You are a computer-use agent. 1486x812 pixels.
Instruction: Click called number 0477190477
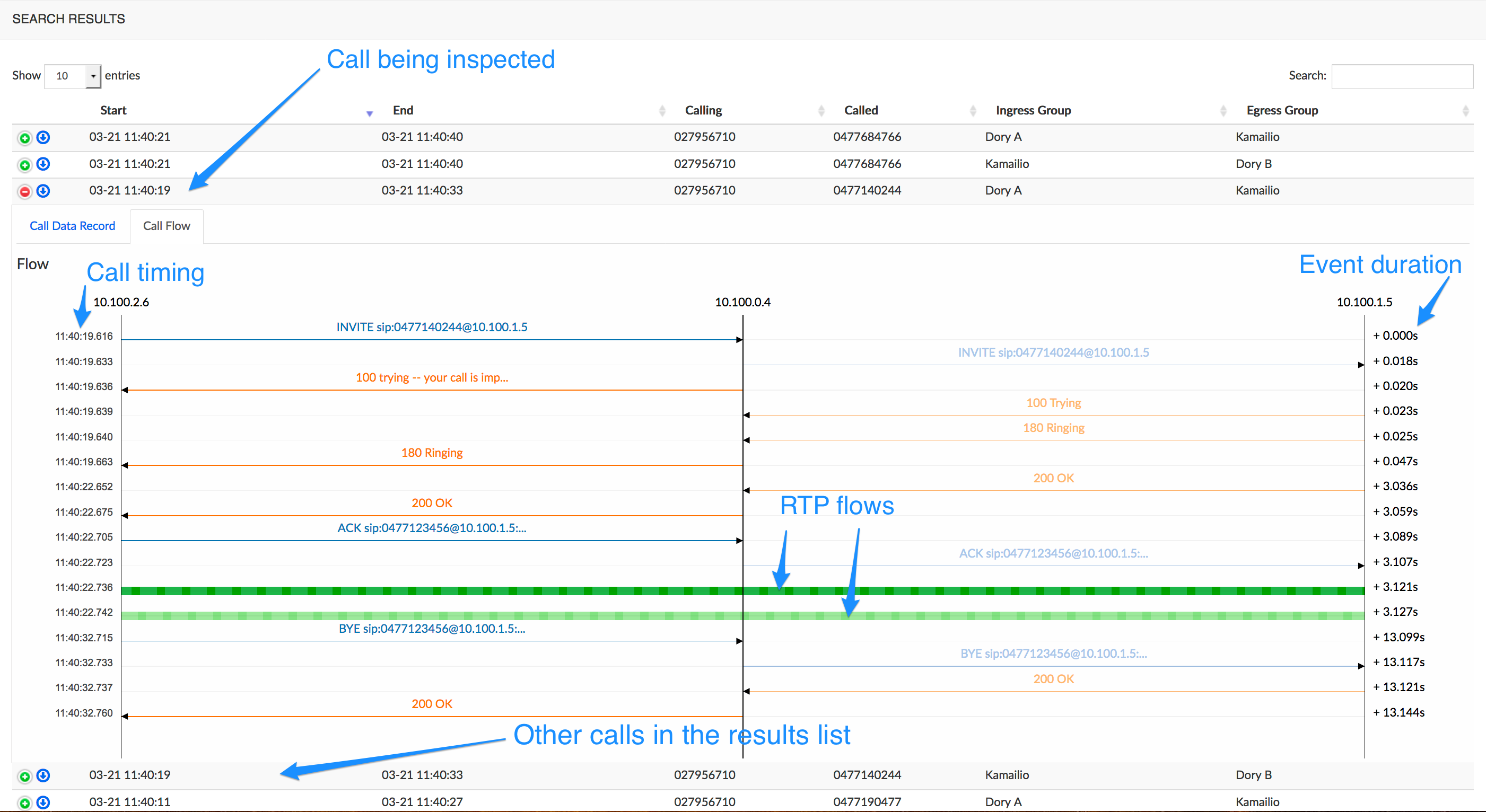click(x=867, y=801)
